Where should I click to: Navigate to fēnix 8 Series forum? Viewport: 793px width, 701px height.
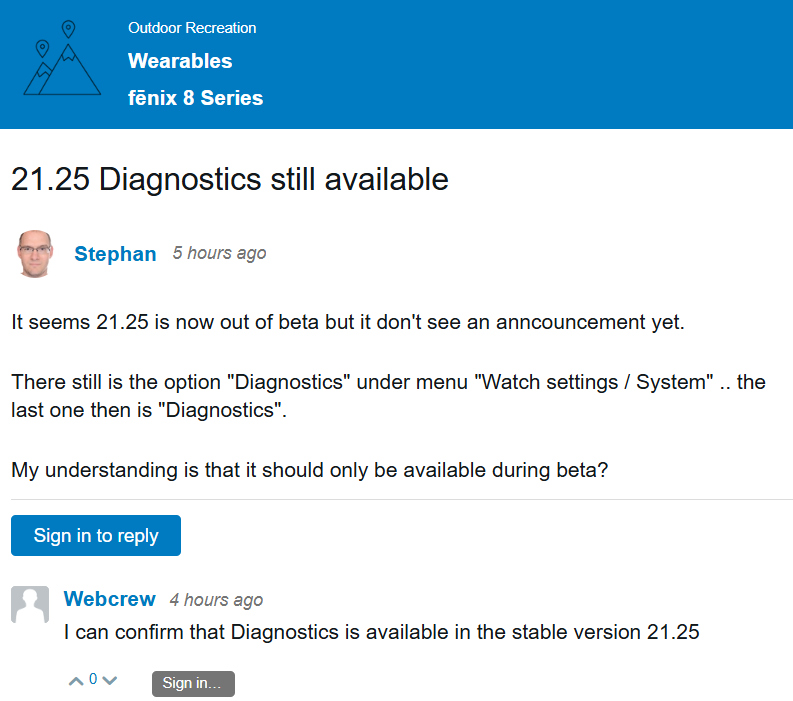(195, 98)
